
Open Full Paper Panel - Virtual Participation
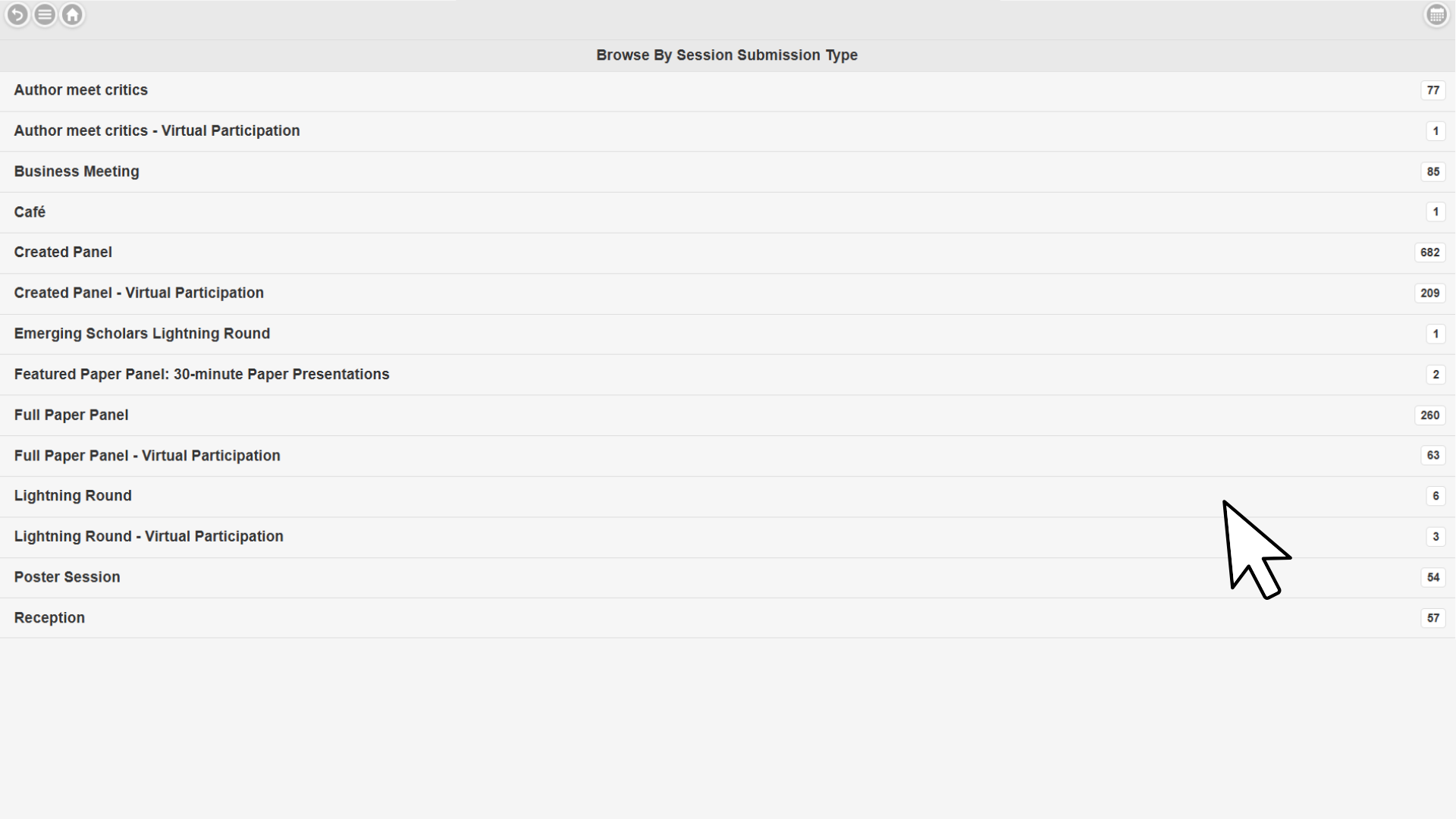[147, 456]
